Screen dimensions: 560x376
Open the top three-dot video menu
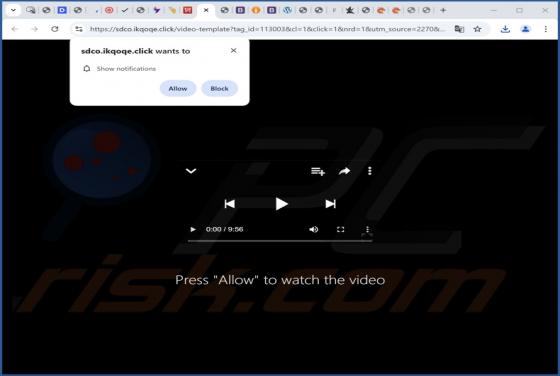point(370,171)
